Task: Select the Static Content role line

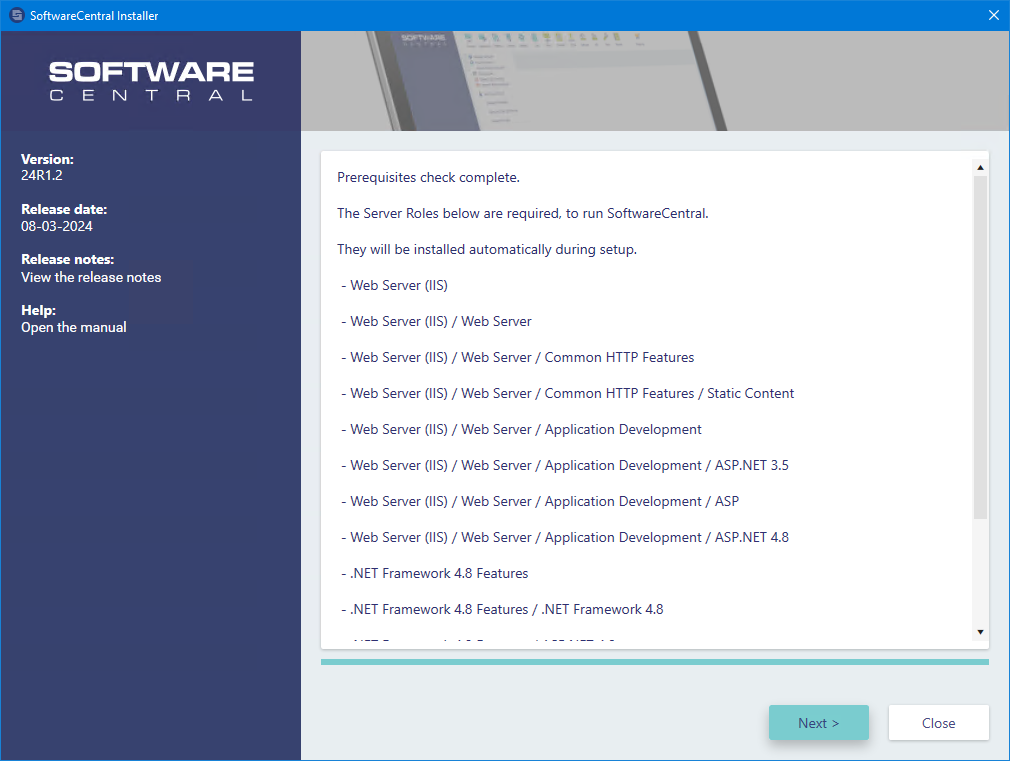Action: pos(571,394)
